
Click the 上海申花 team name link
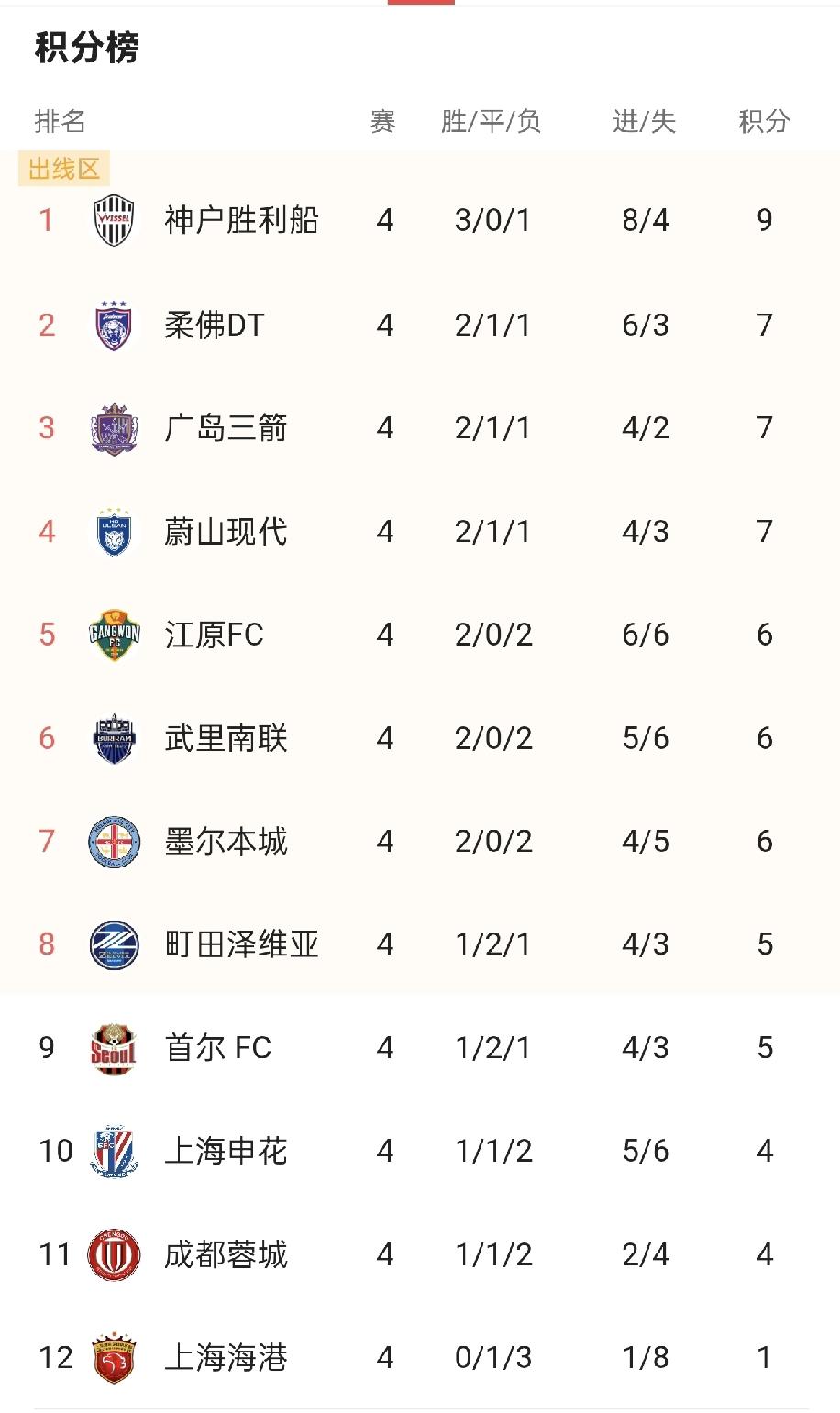click(228, 1150)
